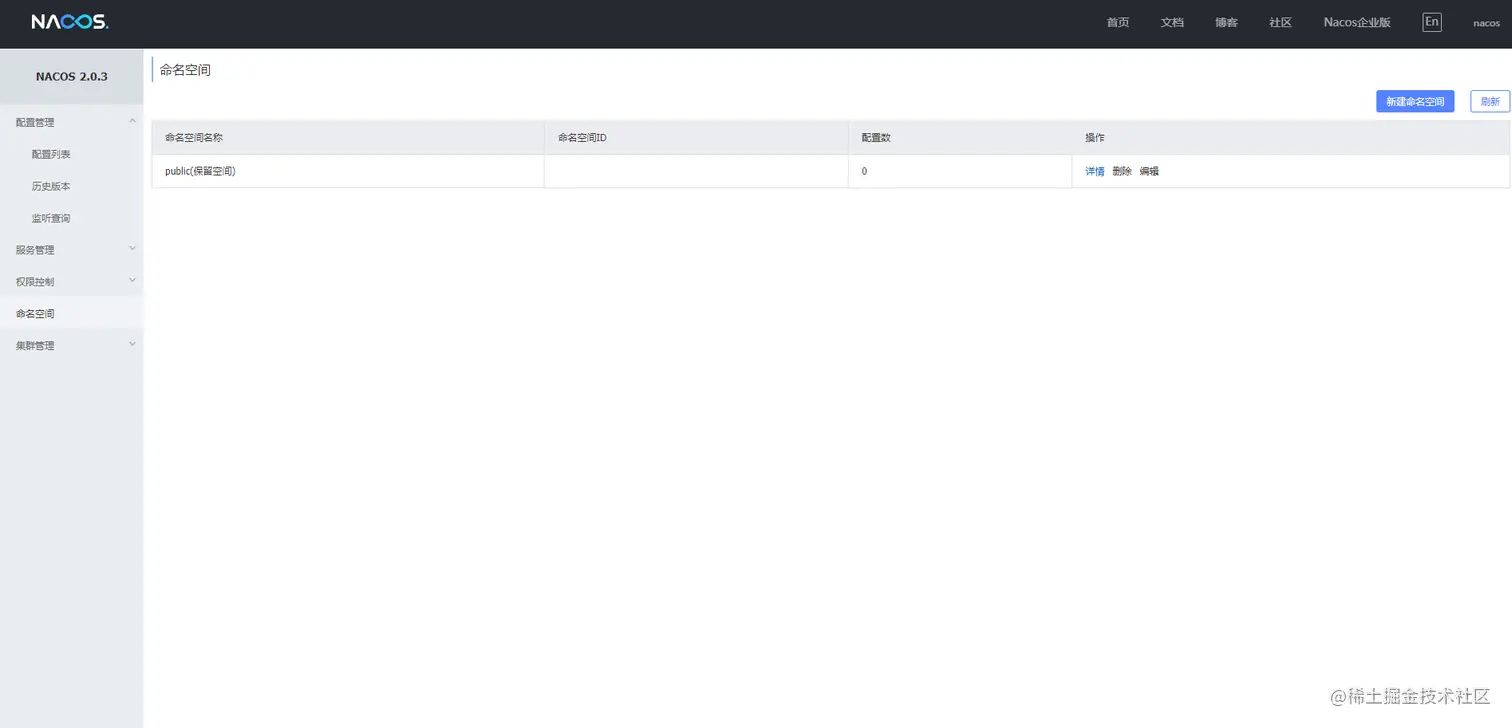
Task: Open Nacos企业版 link in header
Action: (1357, 22)
